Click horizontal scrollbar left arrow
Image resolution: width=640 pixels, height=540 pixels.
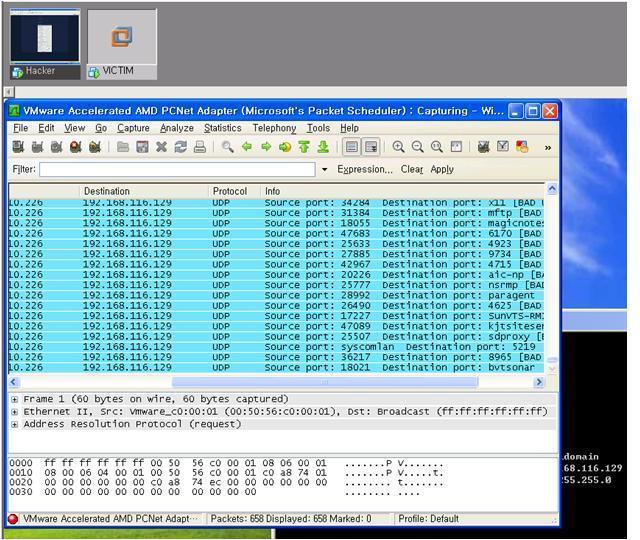tap(13, 382)
